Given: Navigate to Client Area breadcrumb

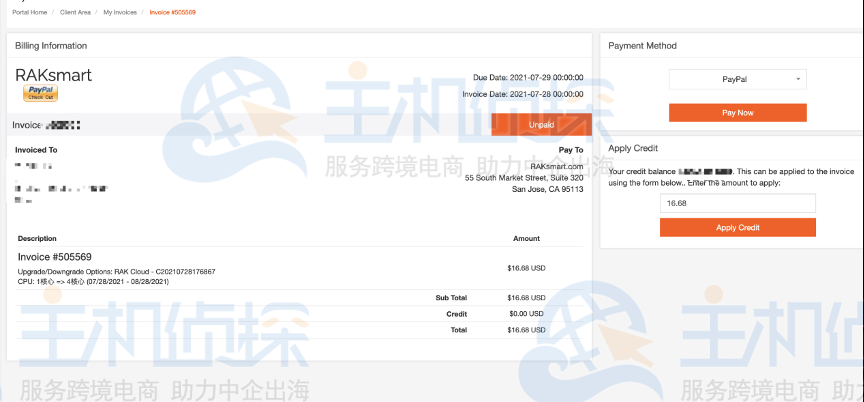Looking at the screenshot, I should pyautogui.click(x=76, y=12).
